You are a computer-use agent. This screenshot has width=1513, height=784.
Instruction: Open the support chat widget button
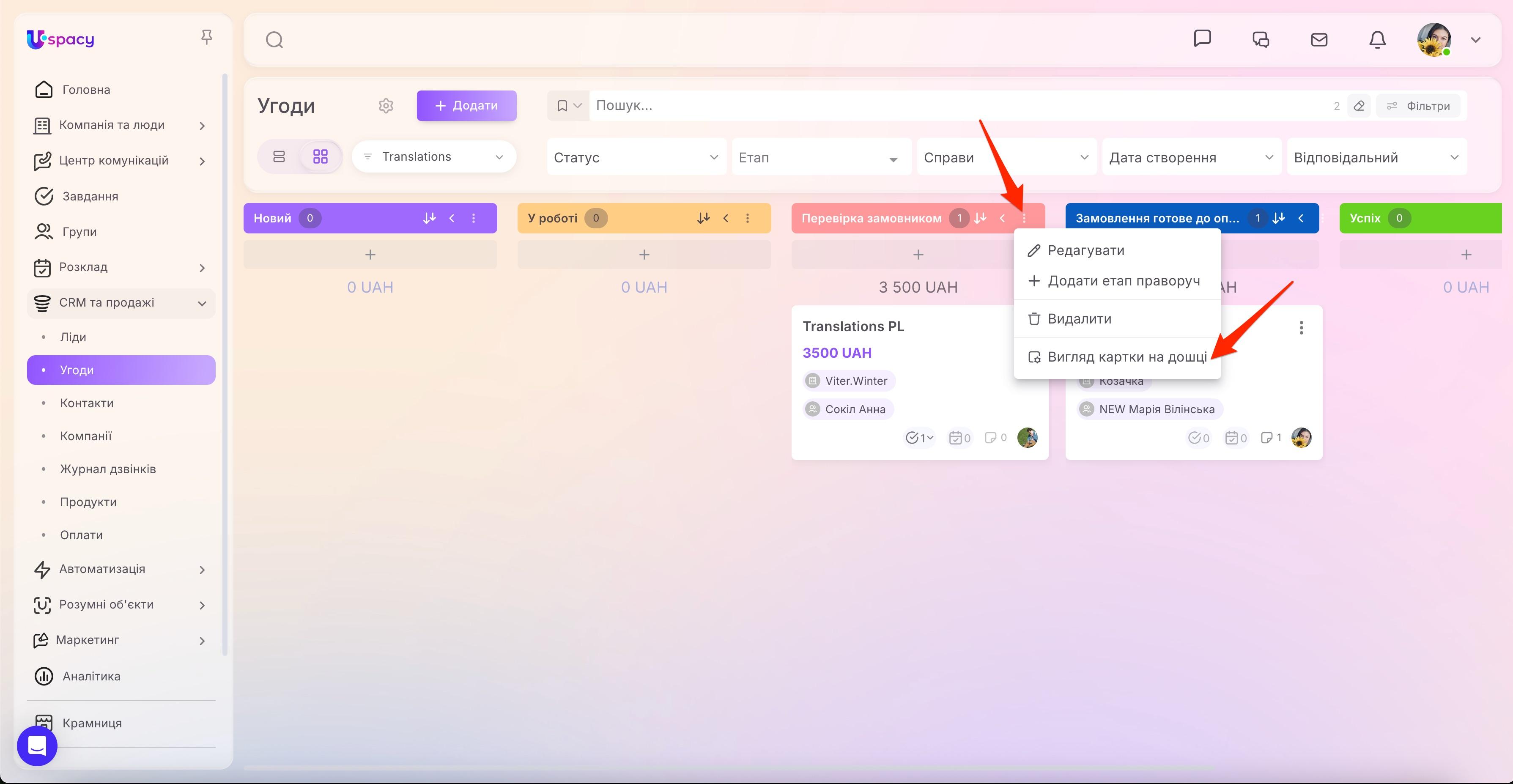pyautogui.click(x=37, y=746)
